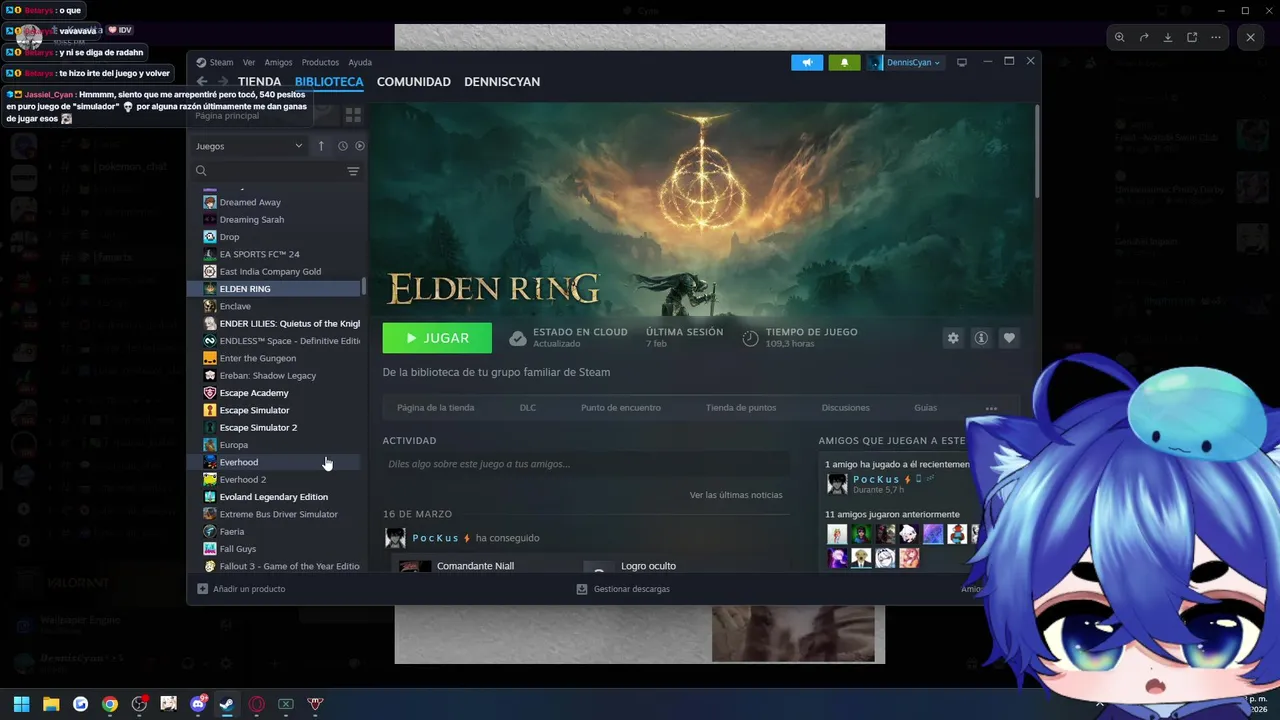Click the cloud status icon

pyautogui.click(x=518, y=338)
